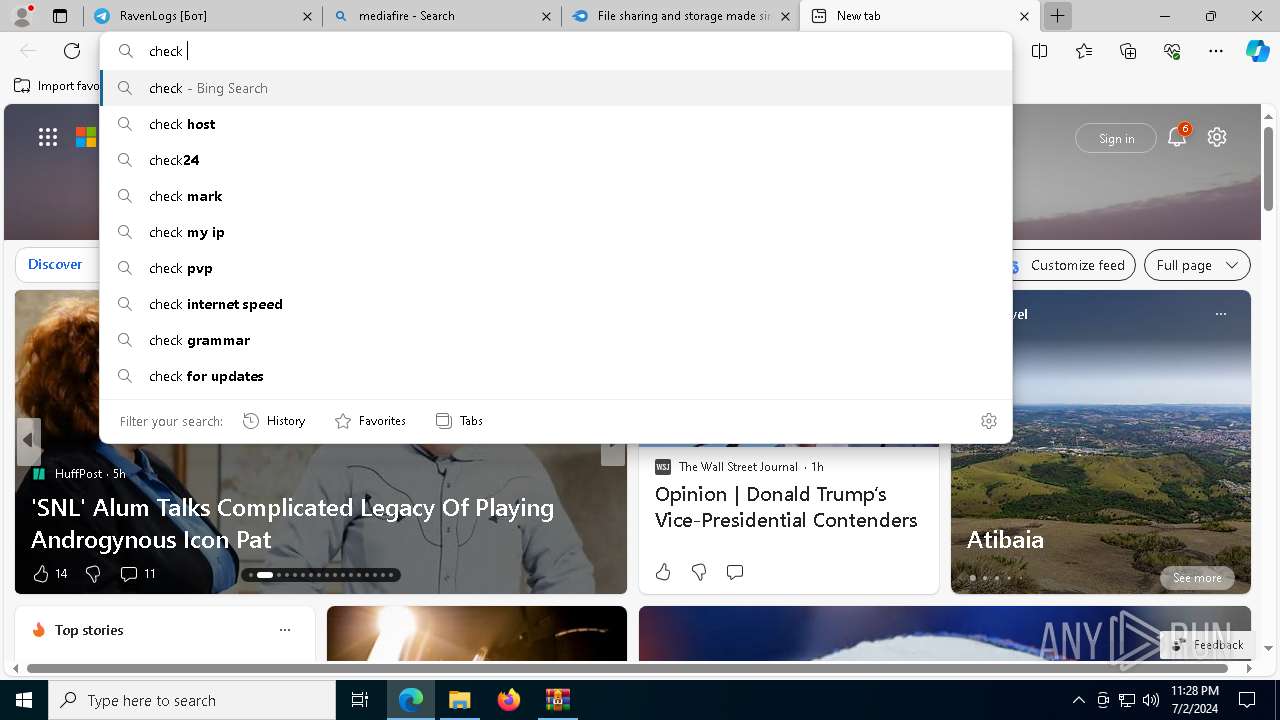This screenshot has height=720, width=1280.
Task: Select the 'check pvp' suggestion
Action: click(x=556, y=268)
